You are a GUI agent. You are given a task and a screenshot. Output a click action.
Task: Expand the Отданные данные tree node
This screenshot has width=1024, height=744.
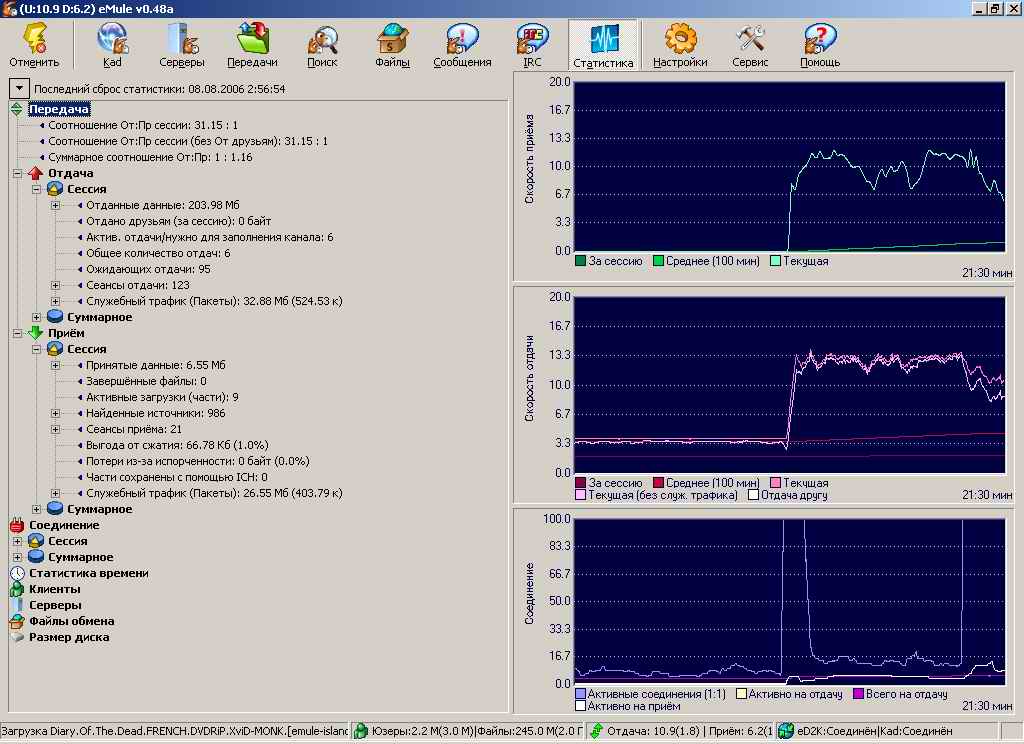click(56, 205)
